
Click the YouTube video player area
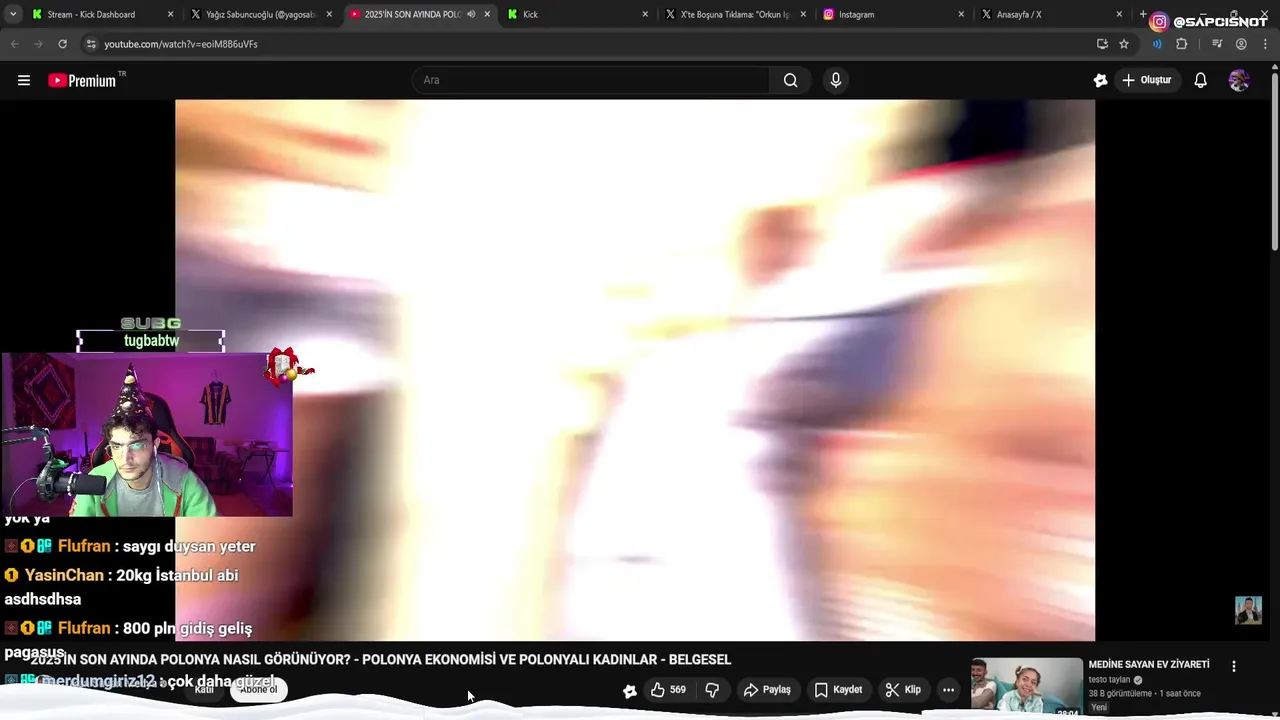tap(635, 370)
